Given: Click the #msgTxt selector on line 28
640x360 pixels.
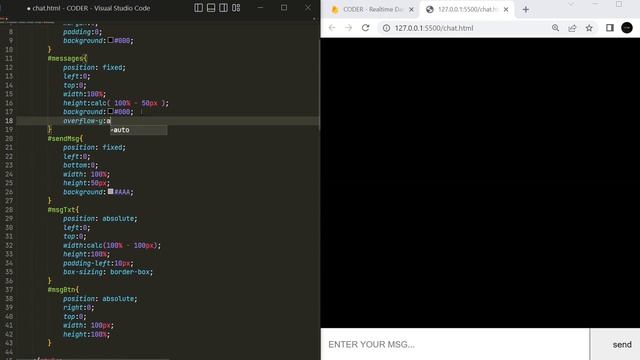Looking at the screenshot, I should (63, 210).
